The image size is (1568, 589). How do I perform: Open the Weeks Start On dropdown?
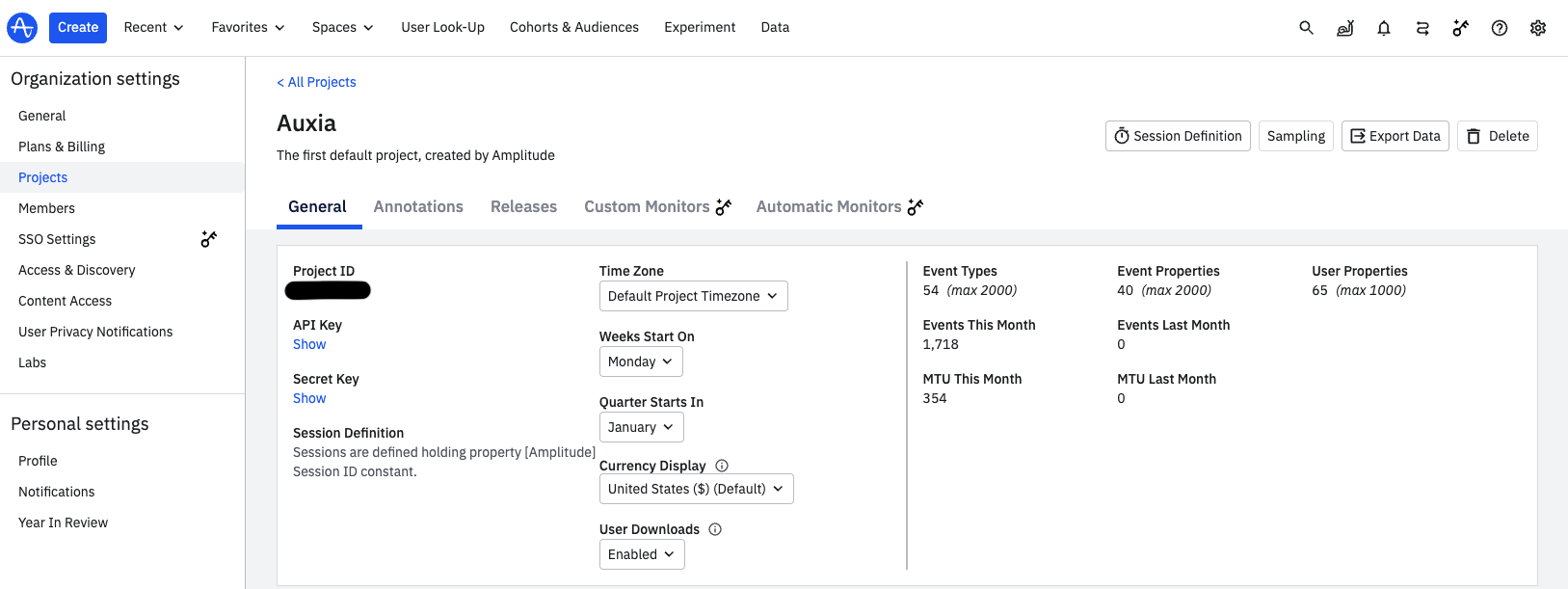point(641,361)
